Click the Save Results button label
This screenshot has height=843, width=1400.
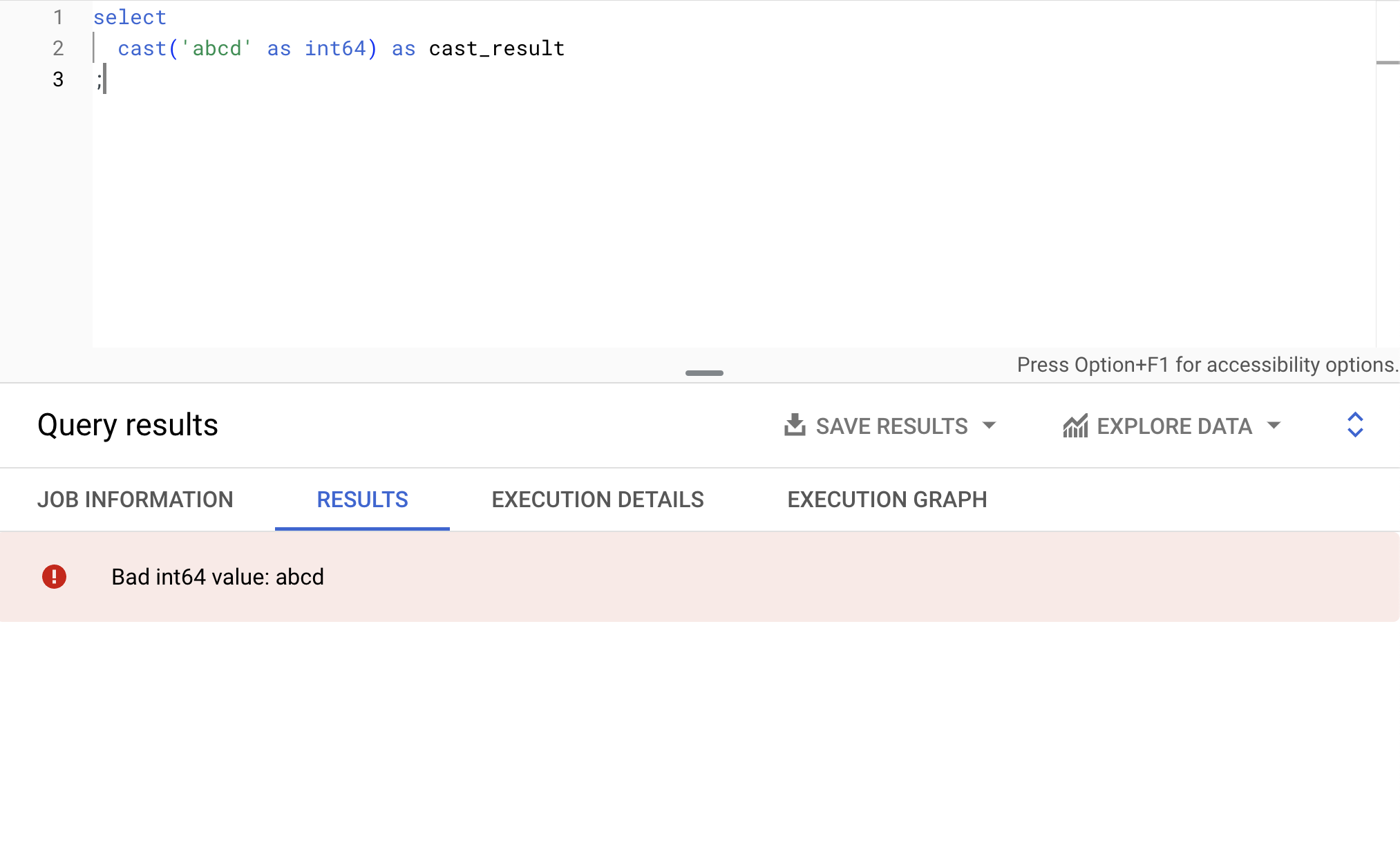(x=891, y=426)
